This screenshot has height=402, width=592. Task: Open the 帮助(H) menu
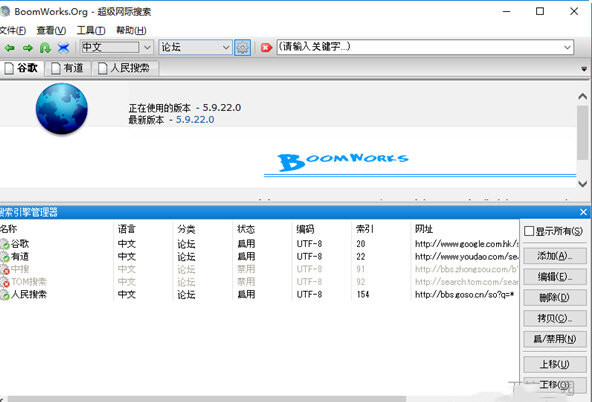[x=131, y=31]
